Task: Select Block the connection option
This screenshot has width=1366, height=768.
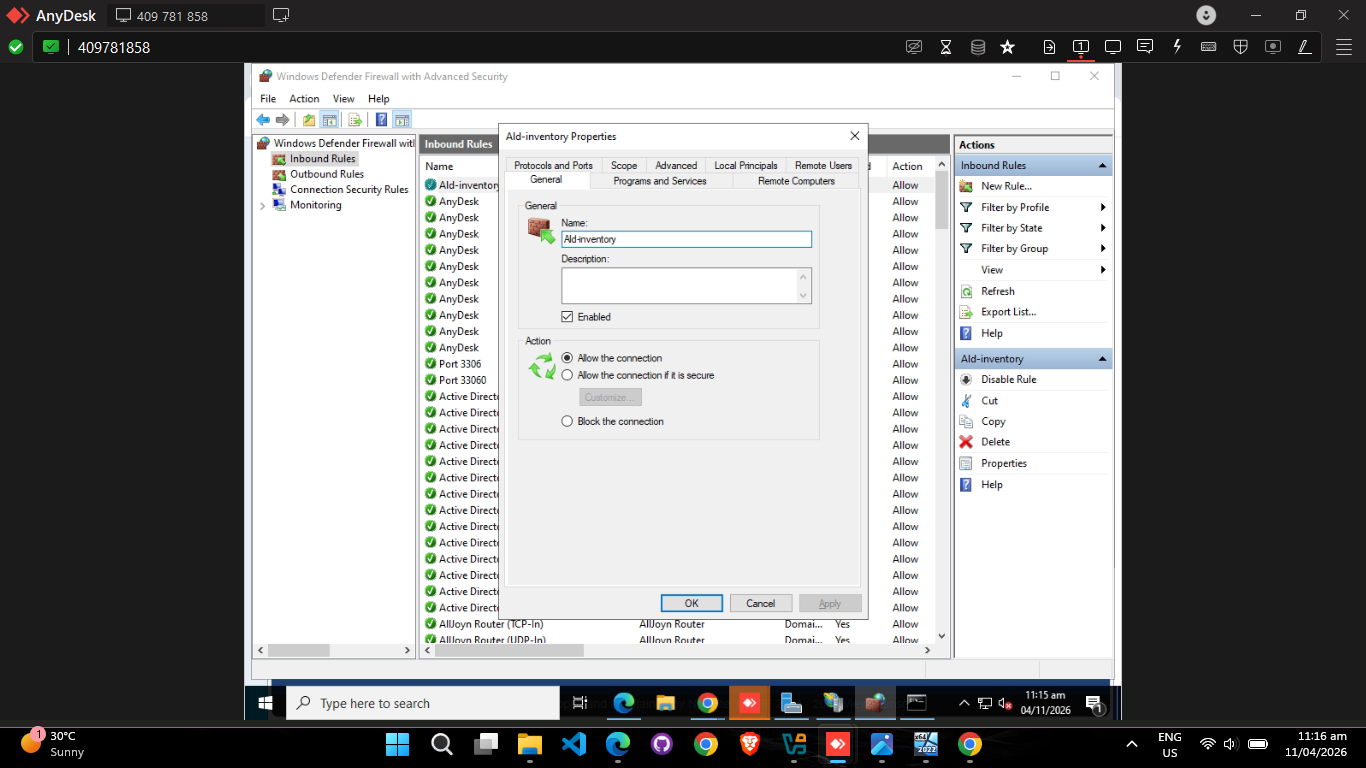Action: coord(568,422)
